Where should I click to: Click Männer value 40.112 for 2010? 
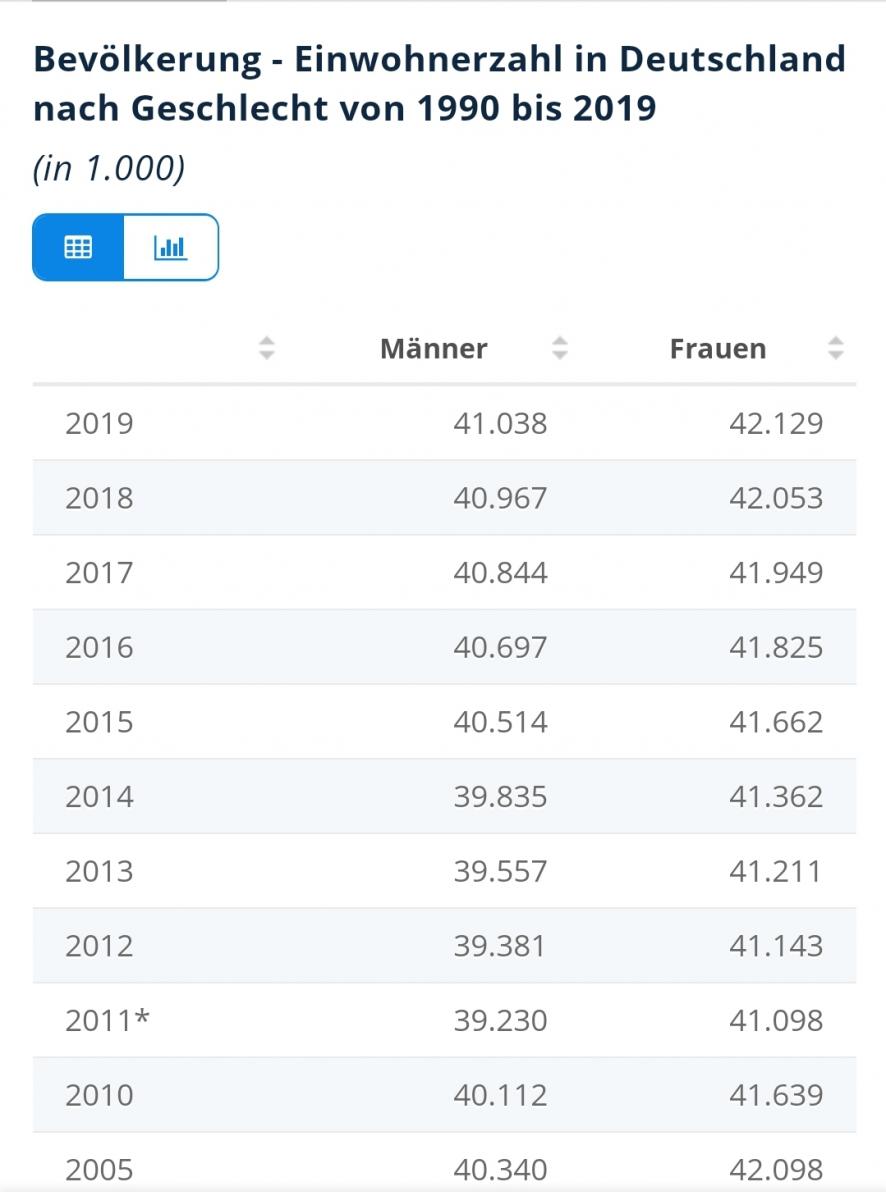point(500,1095)
